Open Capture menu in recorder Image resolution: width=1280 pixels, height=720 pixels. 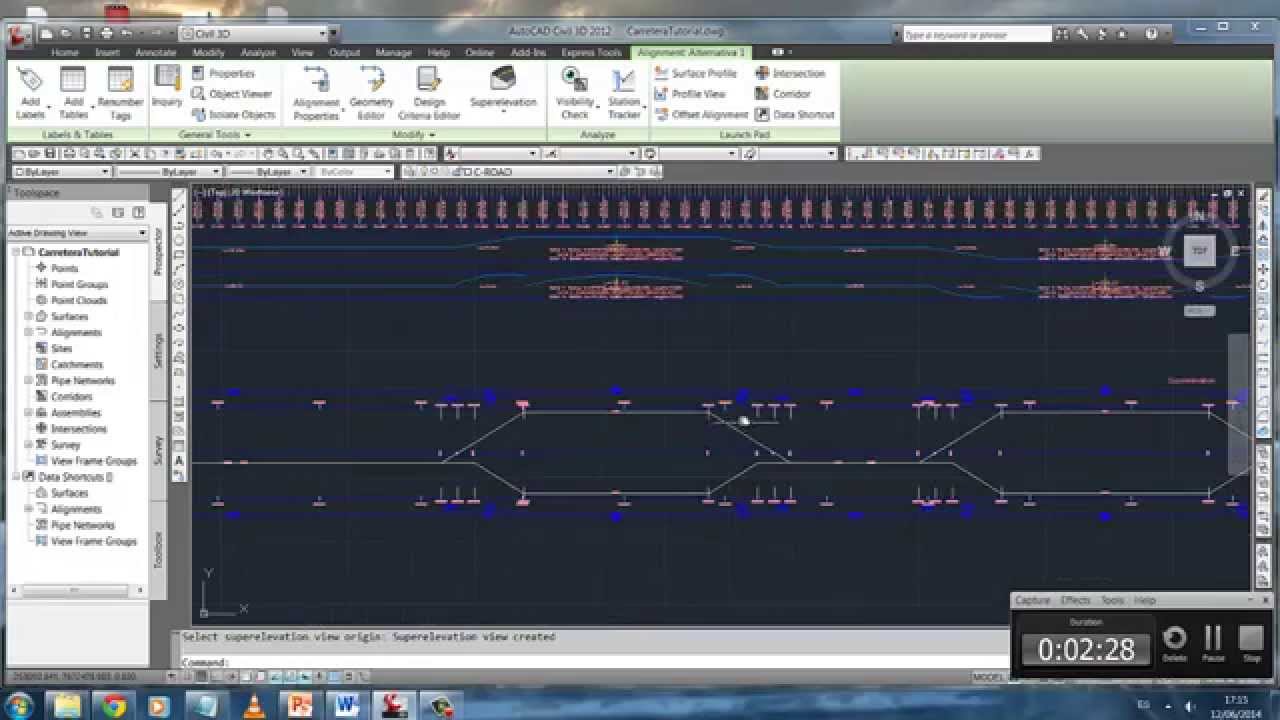1032,600
